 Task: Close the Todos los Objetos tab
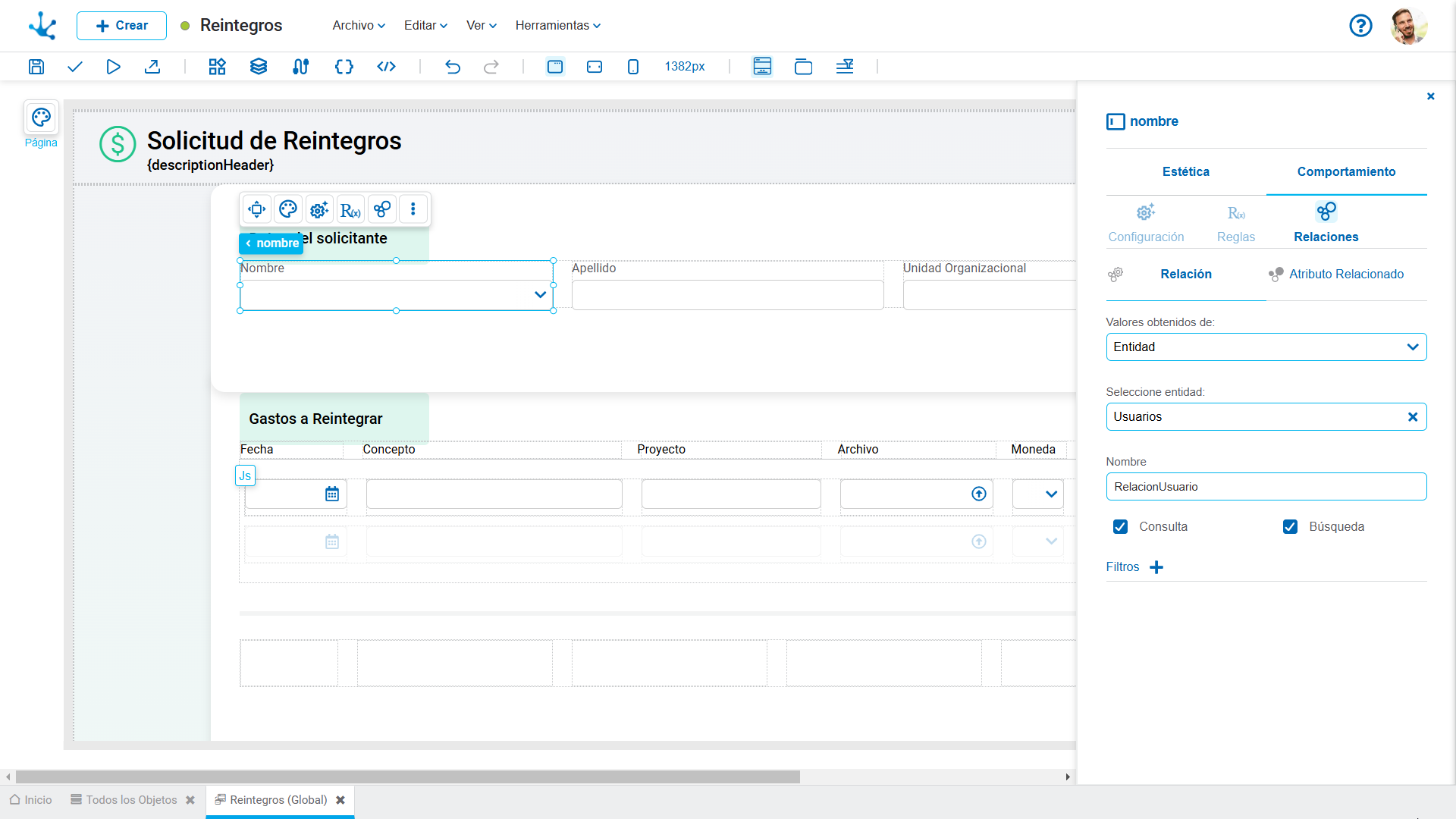click(190, 800)
